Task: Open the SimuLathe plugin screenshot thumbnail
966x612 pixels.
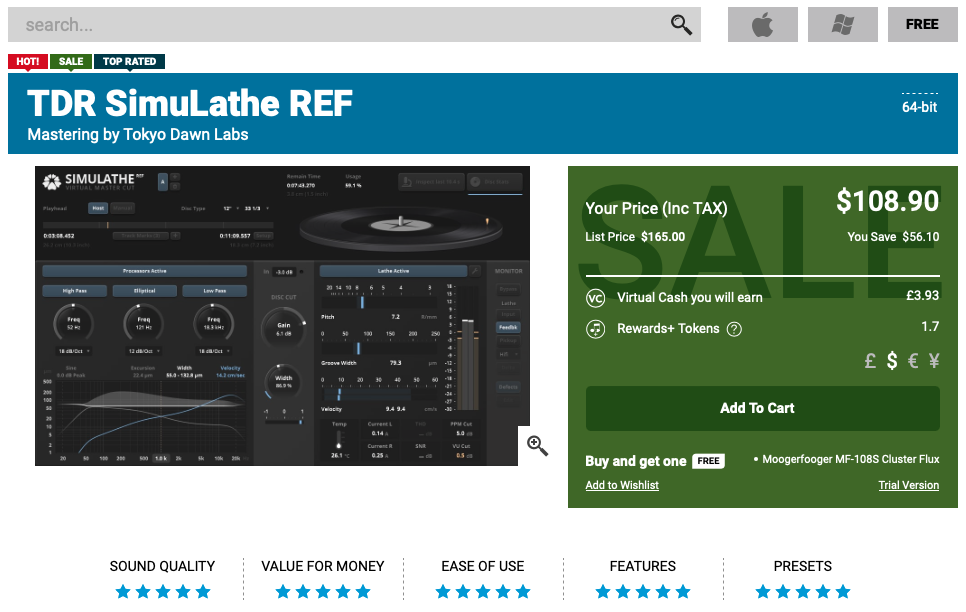Action: 282,316
